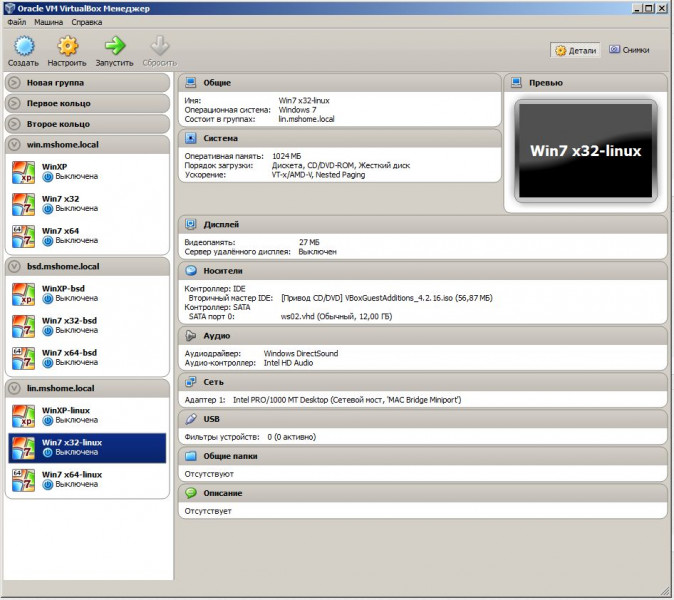Click the ws02.vhd disk entry
Viewport: 674px width, 600px height.
click(x=336, y=317)
